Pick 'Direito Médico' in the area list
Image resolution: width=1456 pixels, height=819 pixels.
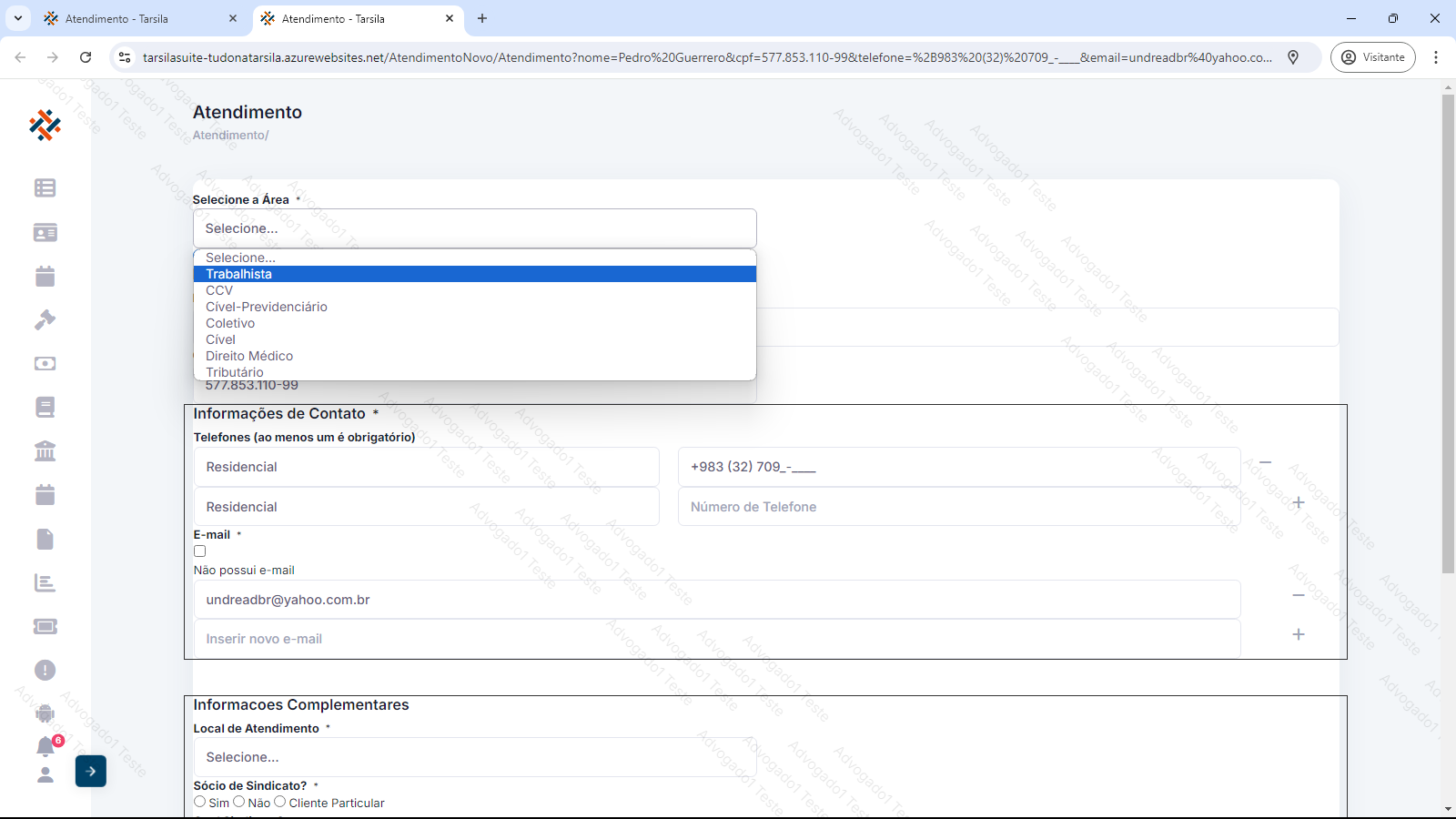pos(249,356)
